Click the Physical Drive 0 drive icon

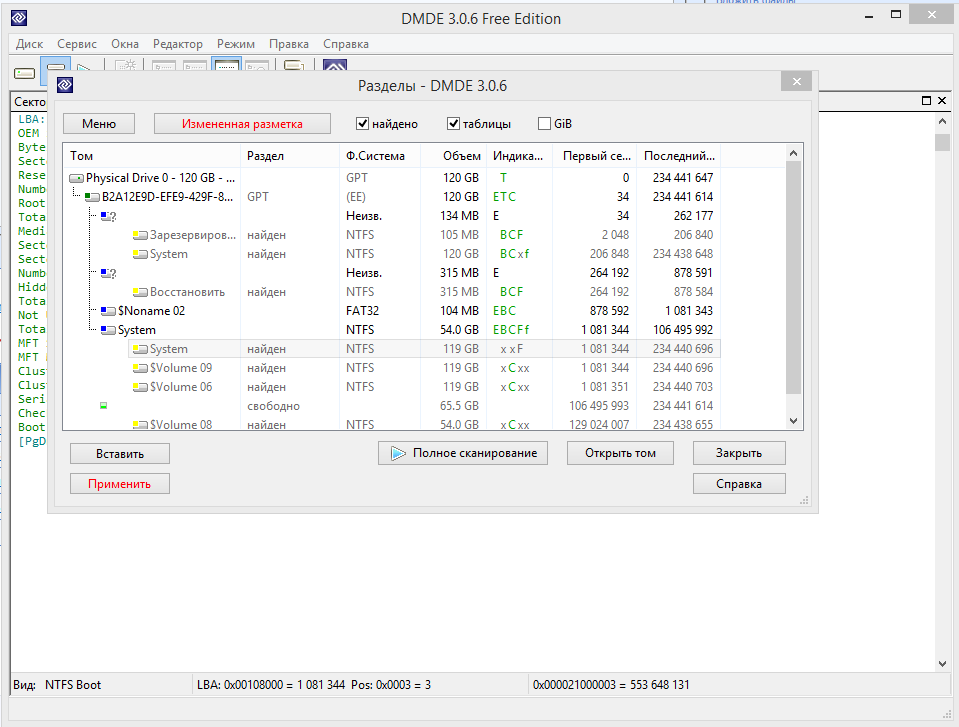point(76,179)
